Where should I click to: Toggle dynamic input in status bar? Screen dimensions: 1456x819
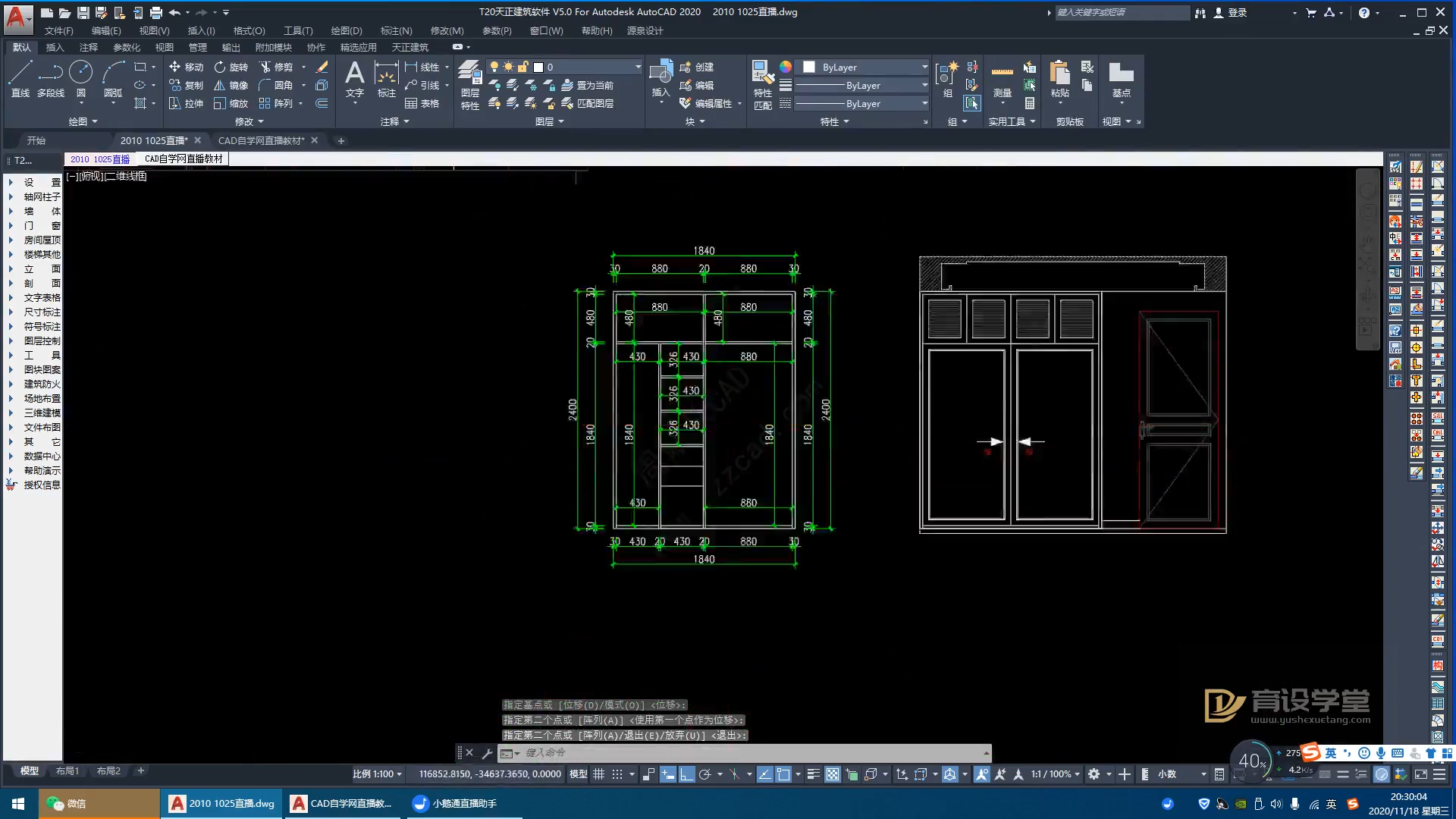coord(668,774)
